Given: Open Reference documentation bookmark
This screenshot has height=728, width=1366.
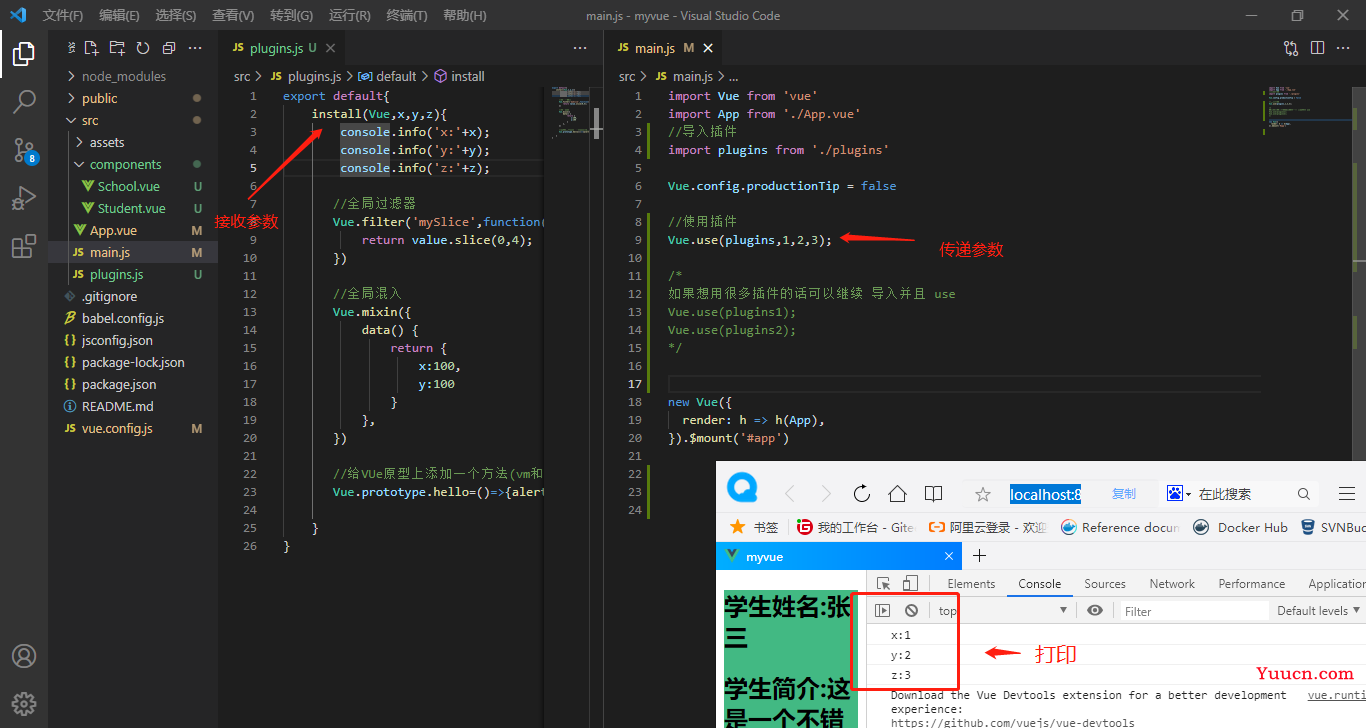Looking at the screenshot, I should coord(1120,527).
